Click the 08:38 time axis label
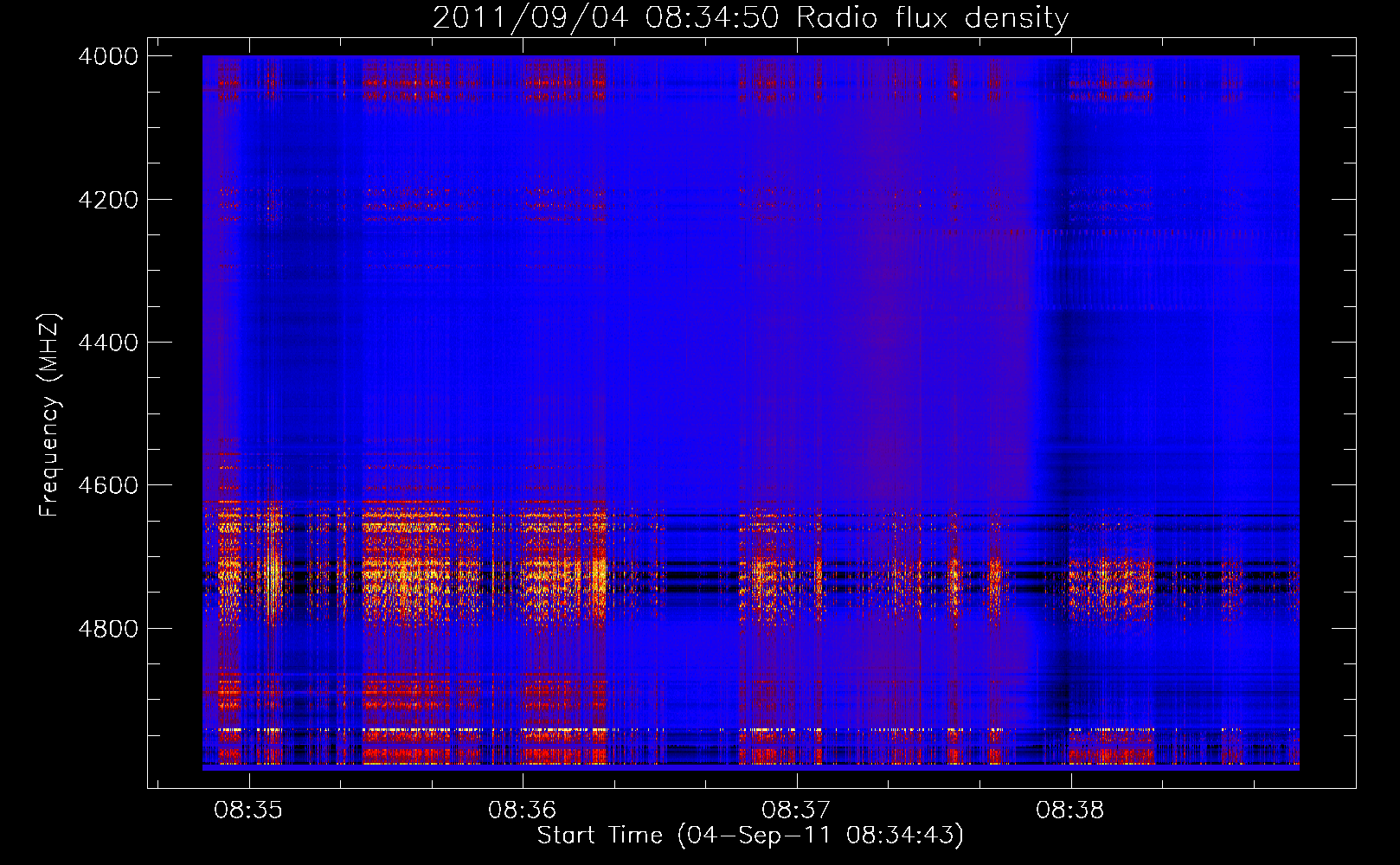Image resolution: width=1400 pixels, height=865 pixels. (x=1069, y=811)
